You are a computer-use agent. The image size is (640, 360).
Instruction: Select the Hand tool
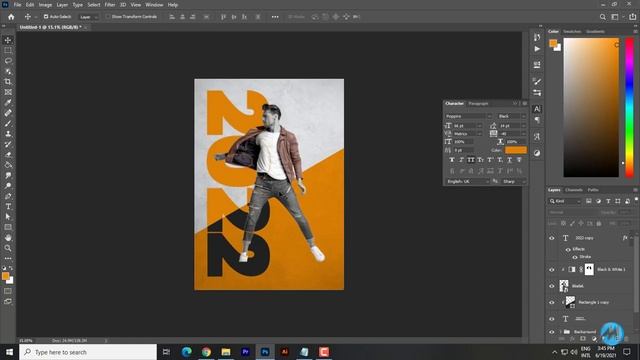[x=8, y=238]
